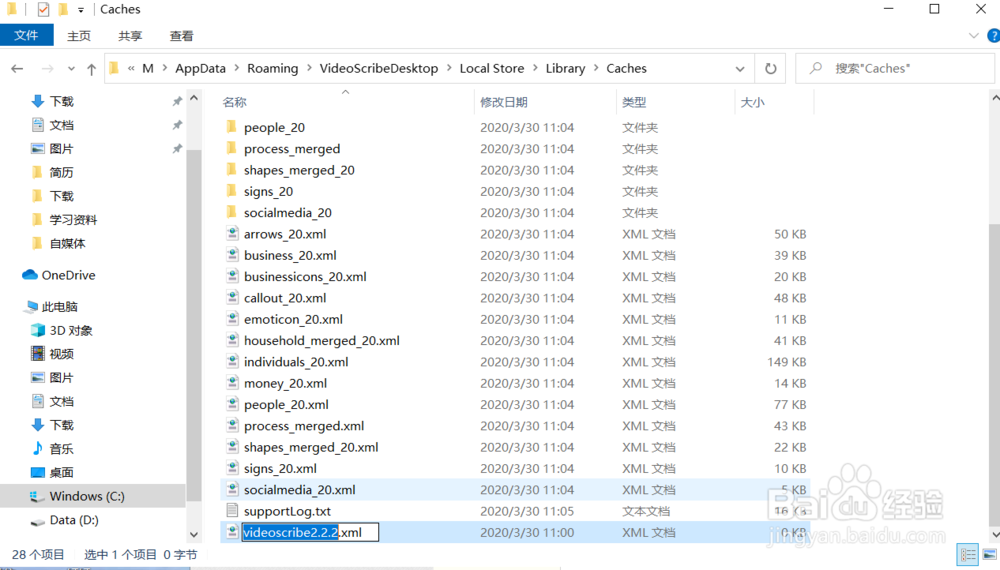Image resolution: width=1000 pixels, height=570 pixels.
Task: Select shapes_merged_20.xml file name
Action: click(x=311, y=448)
